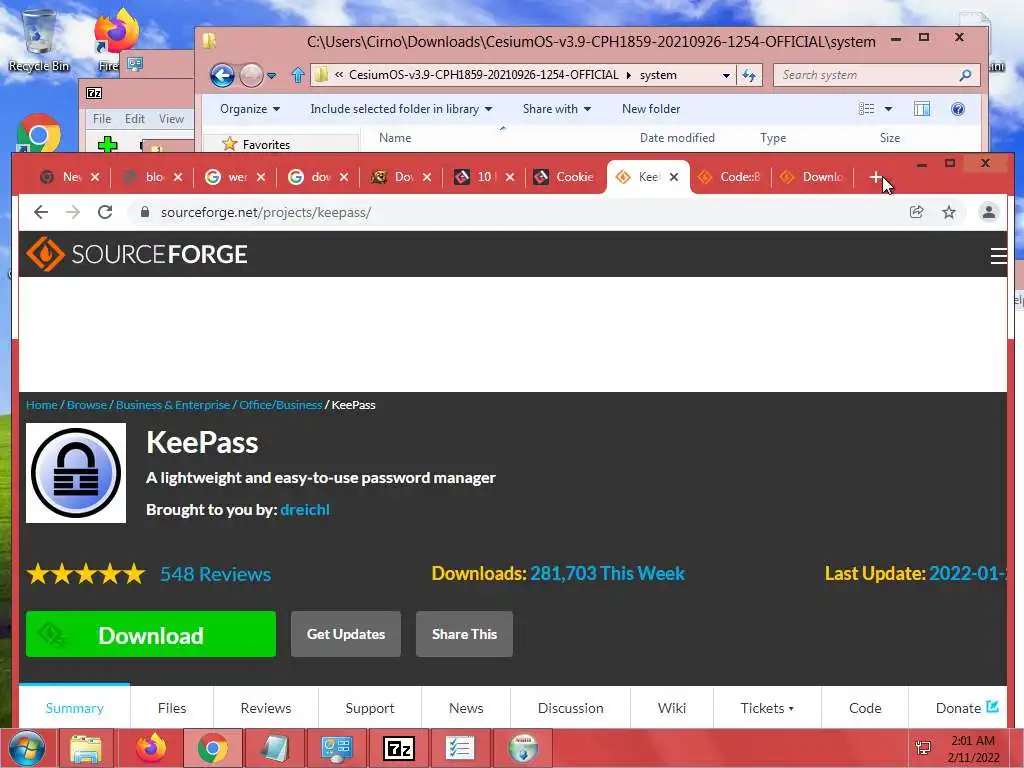This screenshot has height=768, width=1024.
Task: Open the 548 Reviews link
Action: pos(216,574)
